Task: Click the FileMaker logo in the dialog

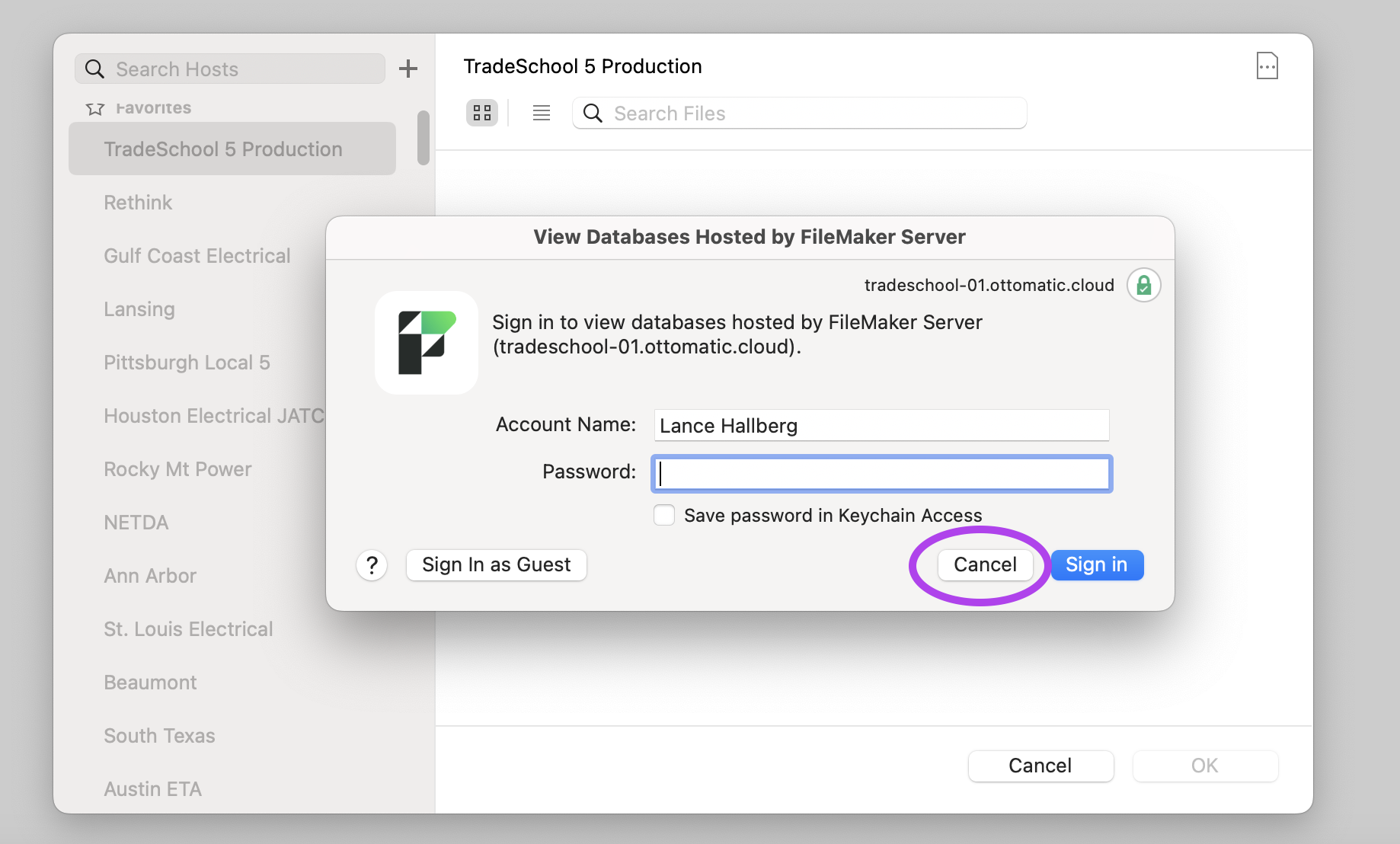Action: [427, 343]
